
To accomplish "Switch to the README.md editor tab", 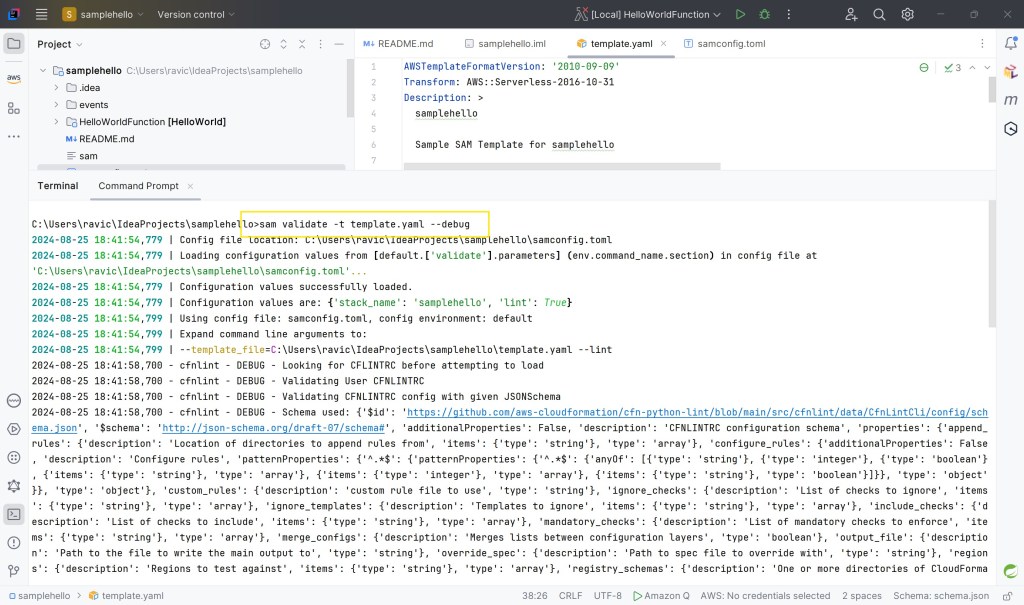I will coord(398,44).
